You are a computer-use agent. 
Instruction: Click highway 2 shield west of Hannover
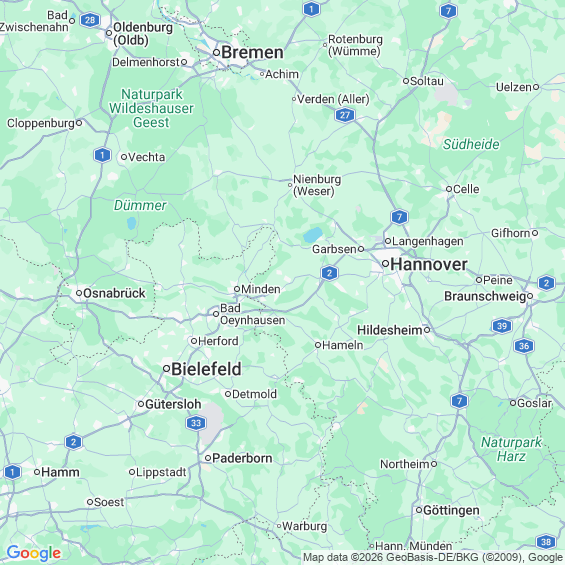click(329, 273)
